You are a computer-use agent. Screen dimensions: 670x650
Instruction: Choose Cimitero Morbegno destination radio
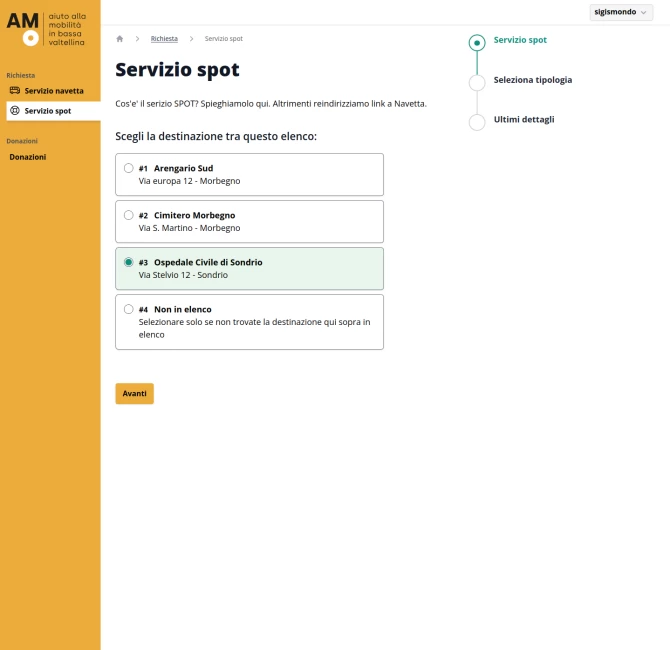128,215
